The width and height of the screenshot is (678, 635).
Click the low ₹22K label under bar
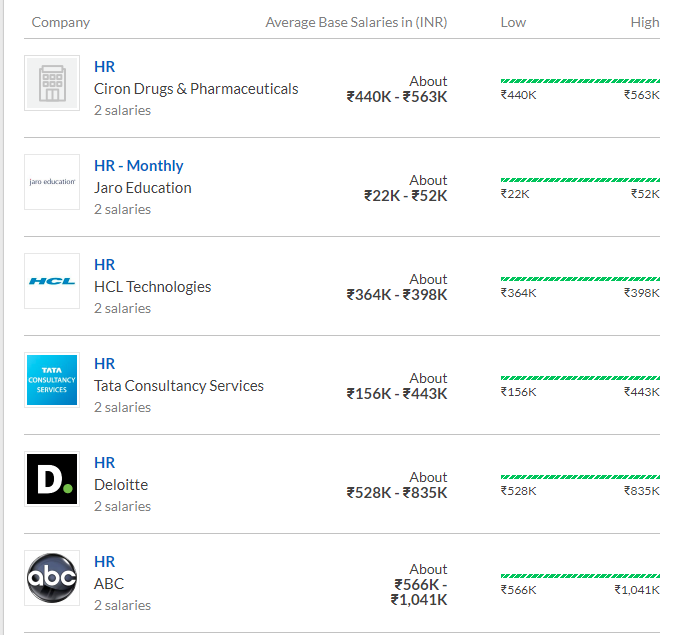click(515, 194)
